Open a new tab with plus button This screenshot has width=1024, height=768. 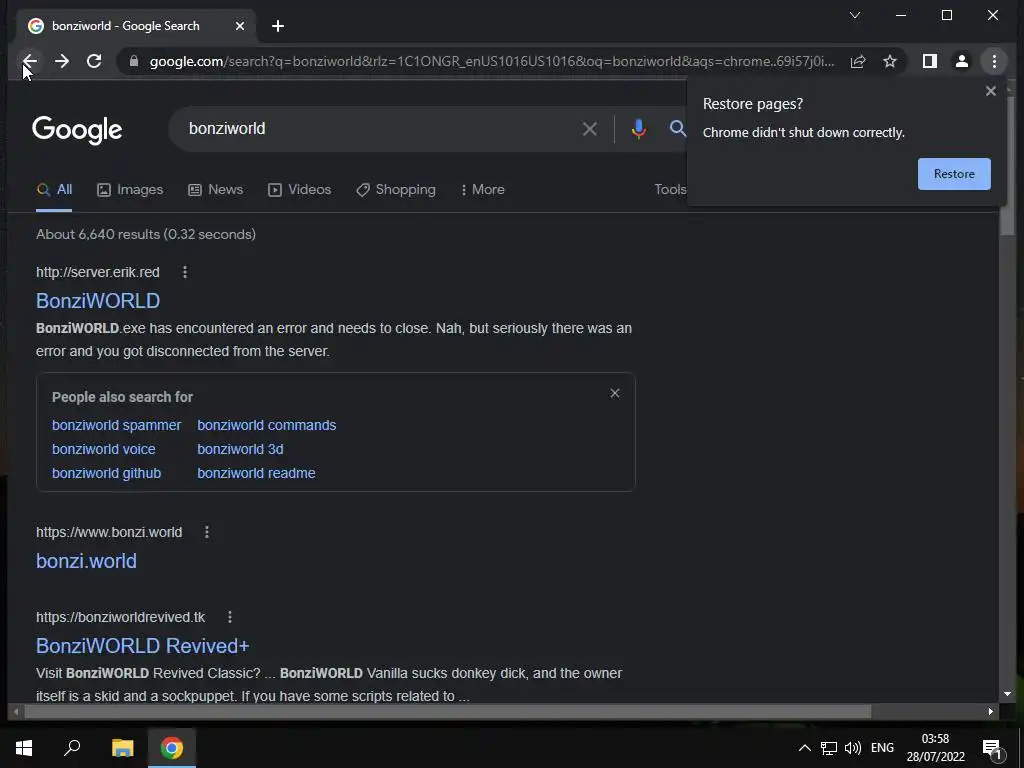click(x=278, y=26)
